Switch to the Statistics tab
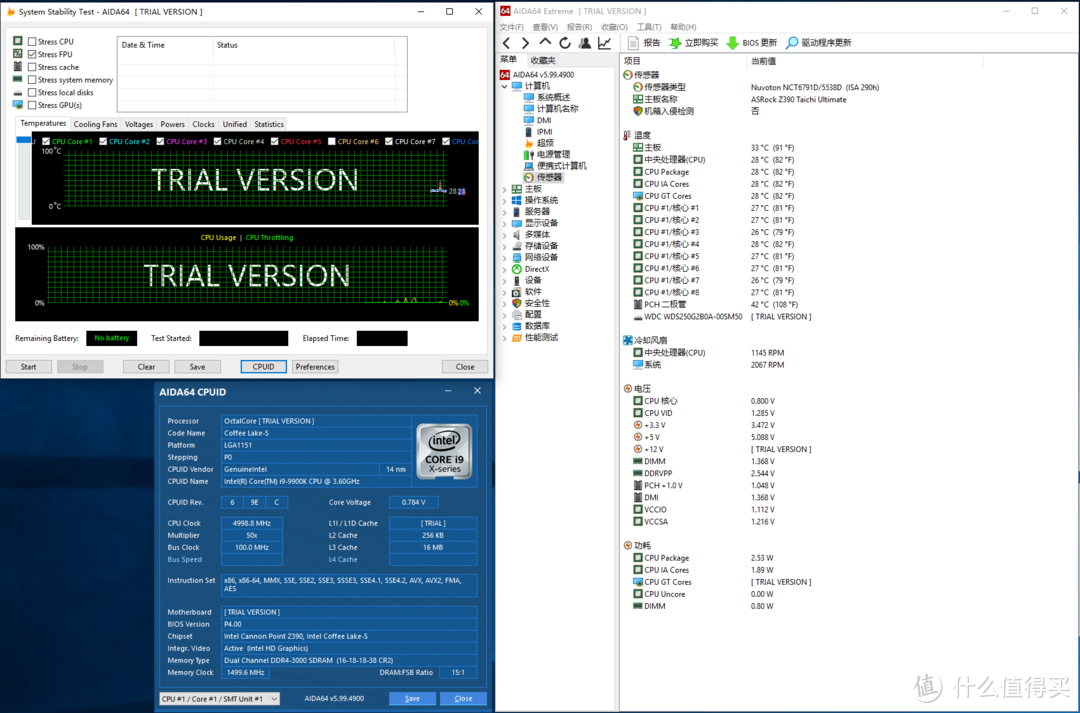This screenshot has width=1080, height=713. (269, 124)
